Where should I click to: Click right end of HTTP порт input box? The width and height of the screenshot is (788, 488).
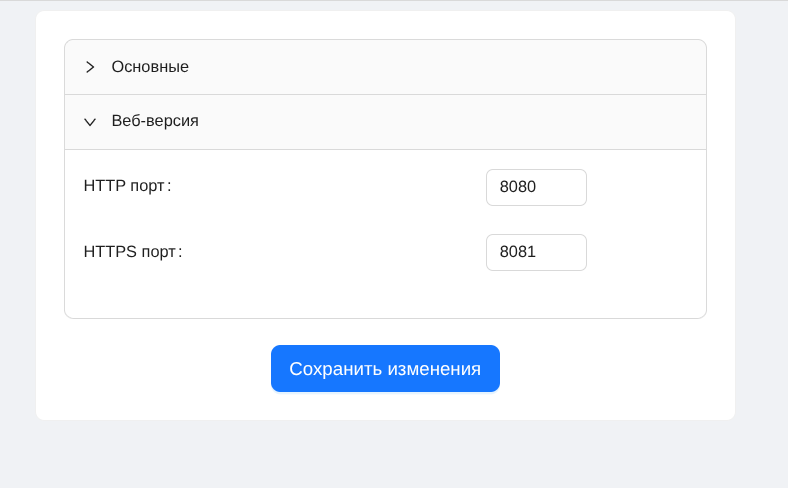pos(574,187)
